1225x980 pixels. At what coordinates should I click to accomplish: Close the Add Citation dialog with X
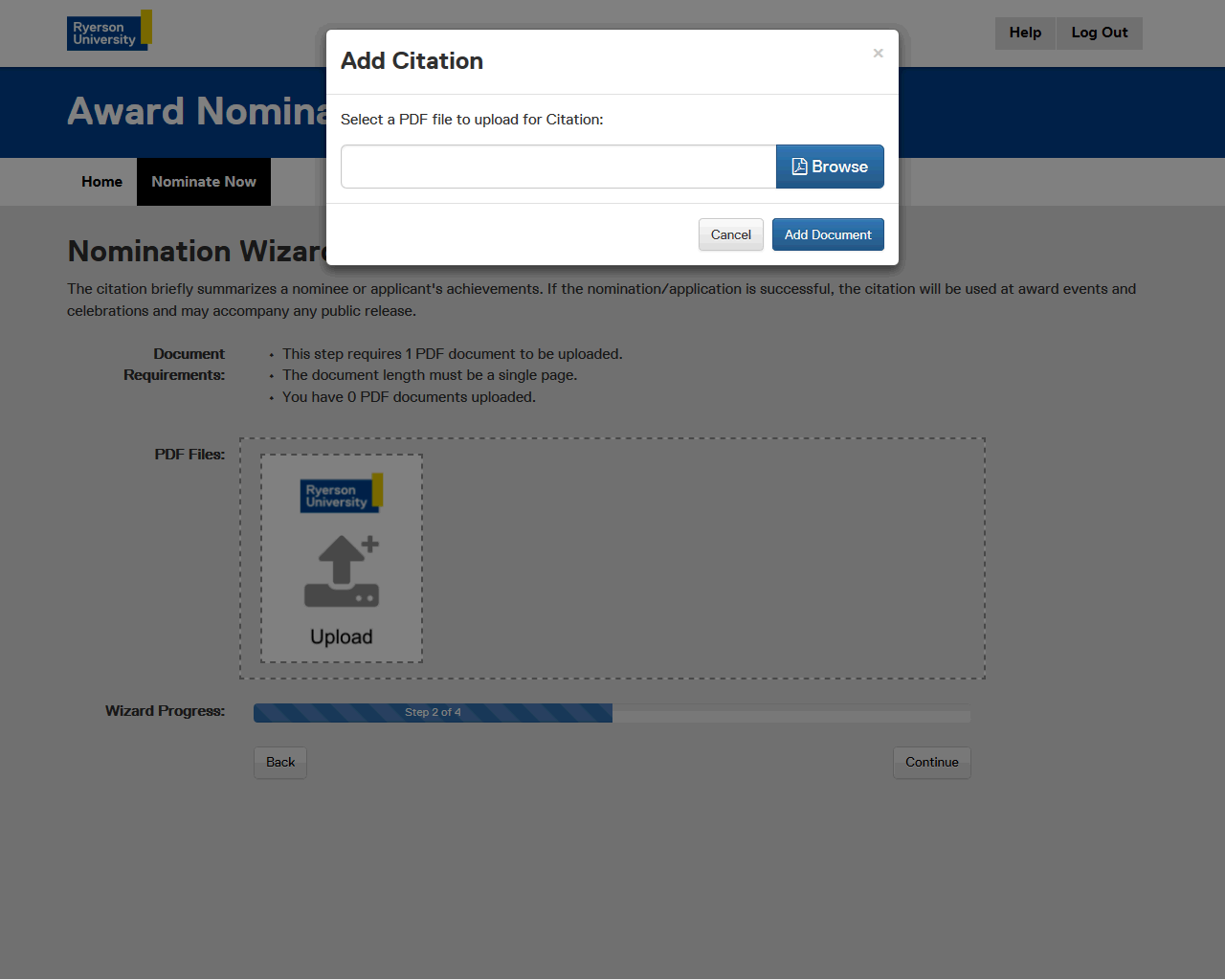click(x=878, y=54)
